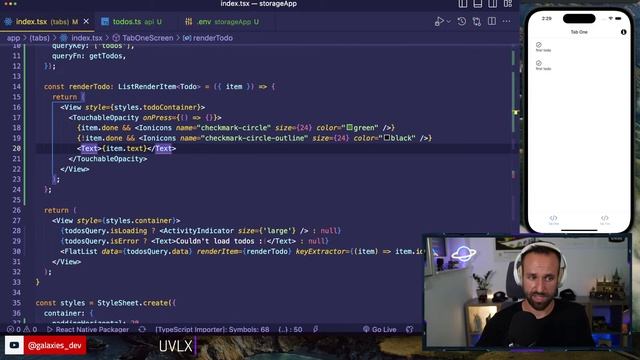Viewport: 640px width, 360px height.
Task: Open the editor More Actions ellipsis menu
Action: click(507, 21)
